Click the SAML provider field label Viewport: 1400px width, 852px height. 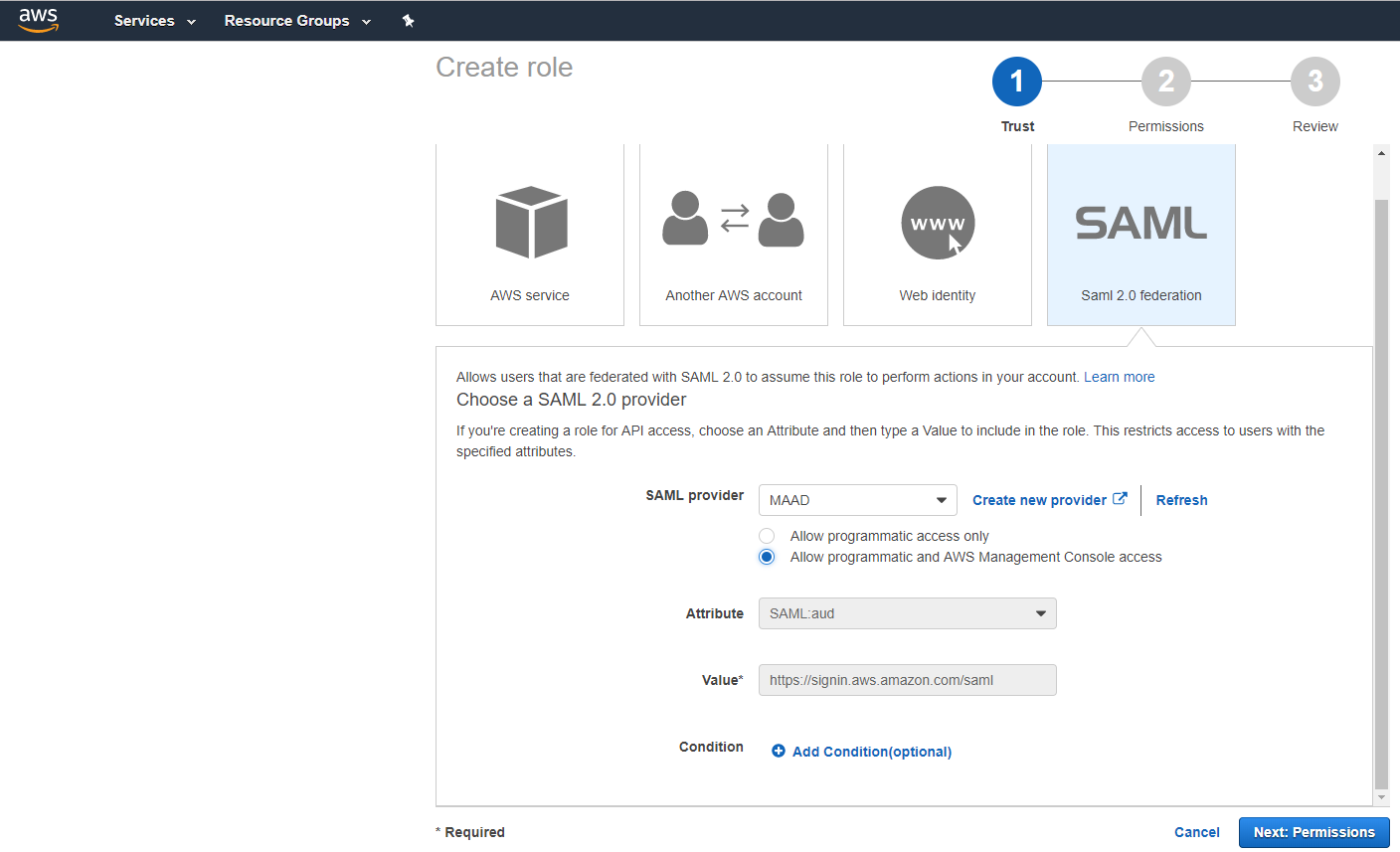(694, 495)
